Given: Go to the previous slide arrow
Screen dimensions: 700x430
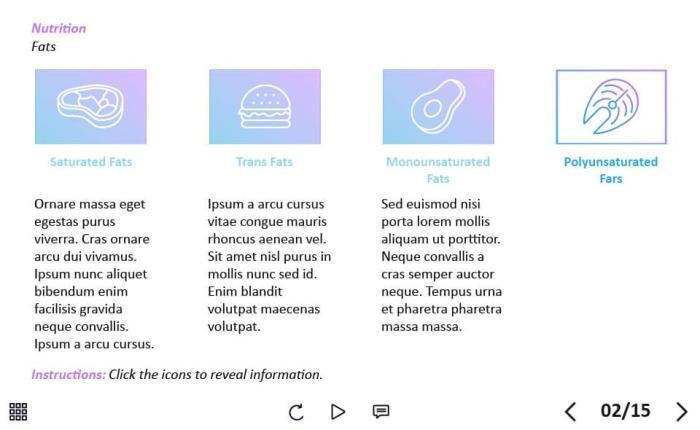Looking at the screenshot, I should [x=570, y=411].
